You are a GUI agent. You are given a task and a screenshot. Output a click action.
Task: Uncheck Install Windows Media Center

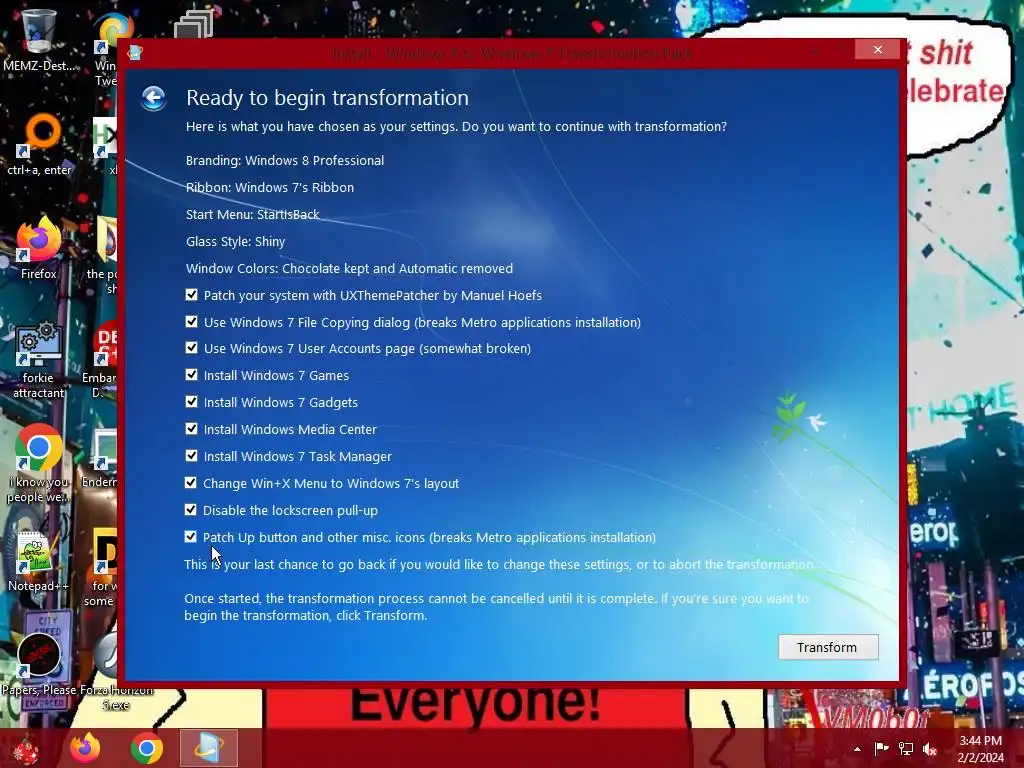tap(191, 428)
